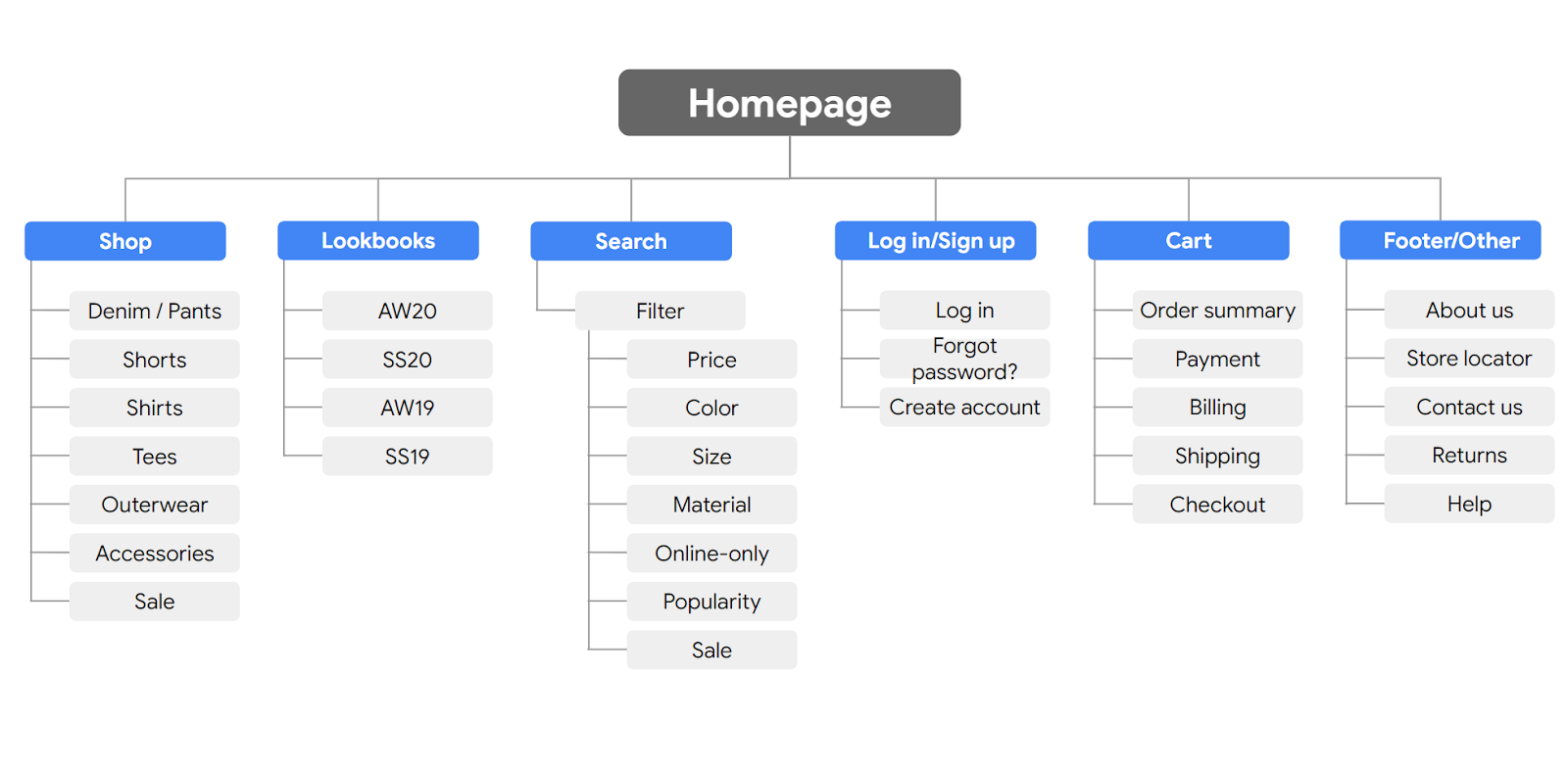This screenshot has height=773, width=1568.
Task: Click the Footer/Other header node
Action: 1440,241
